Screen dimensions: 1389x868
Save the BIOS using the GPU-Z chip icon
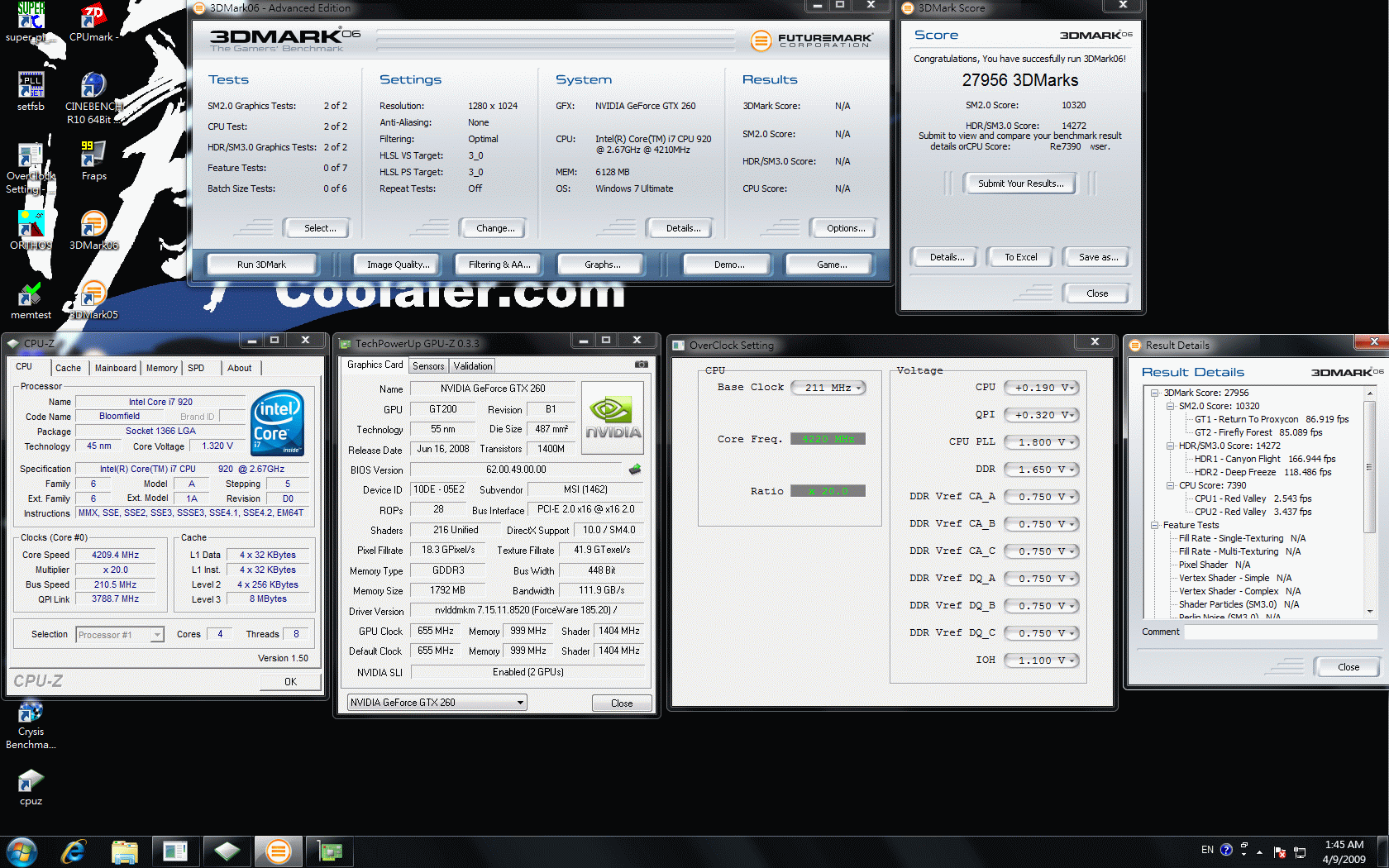[635, 470]
